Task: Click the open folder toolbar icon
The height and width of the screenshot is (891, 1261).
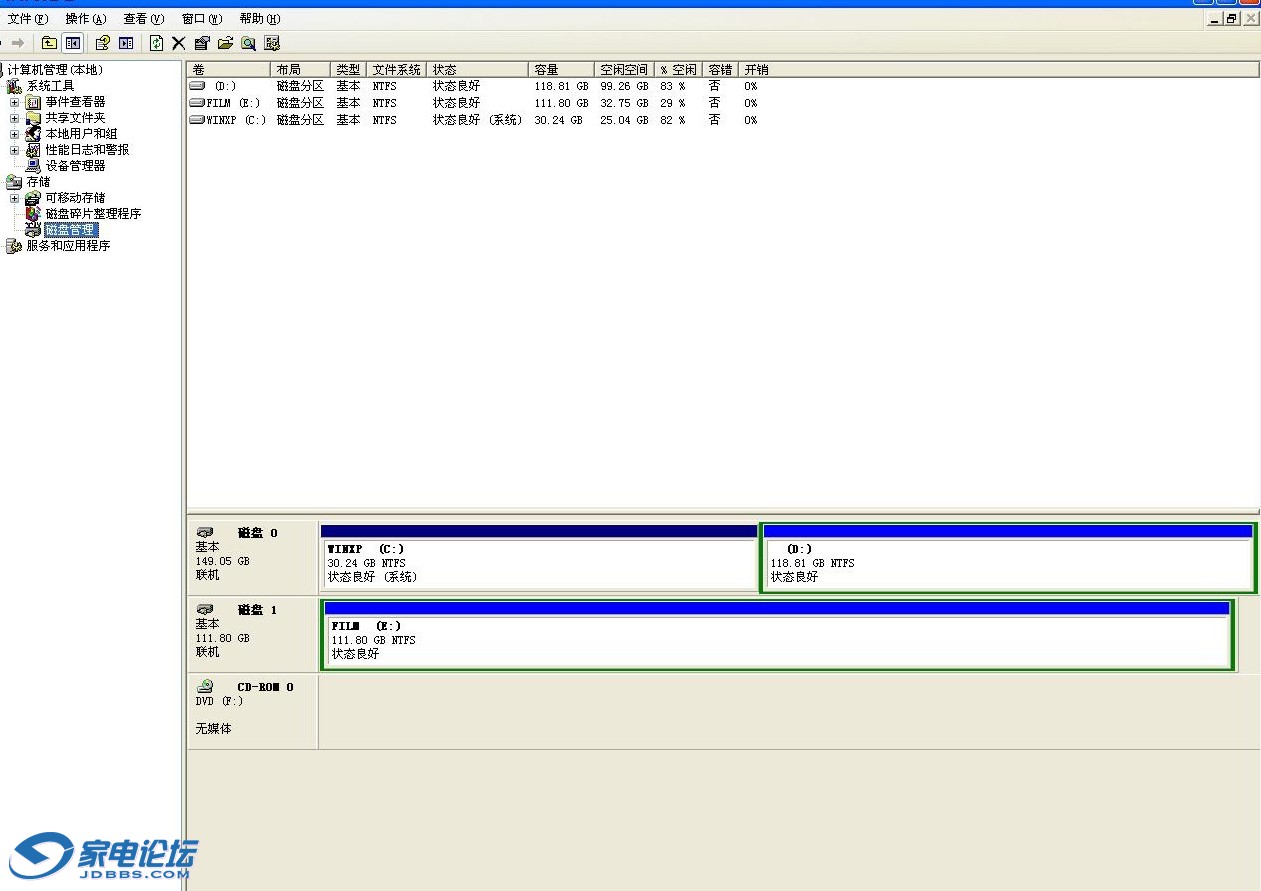Action: 225,43
